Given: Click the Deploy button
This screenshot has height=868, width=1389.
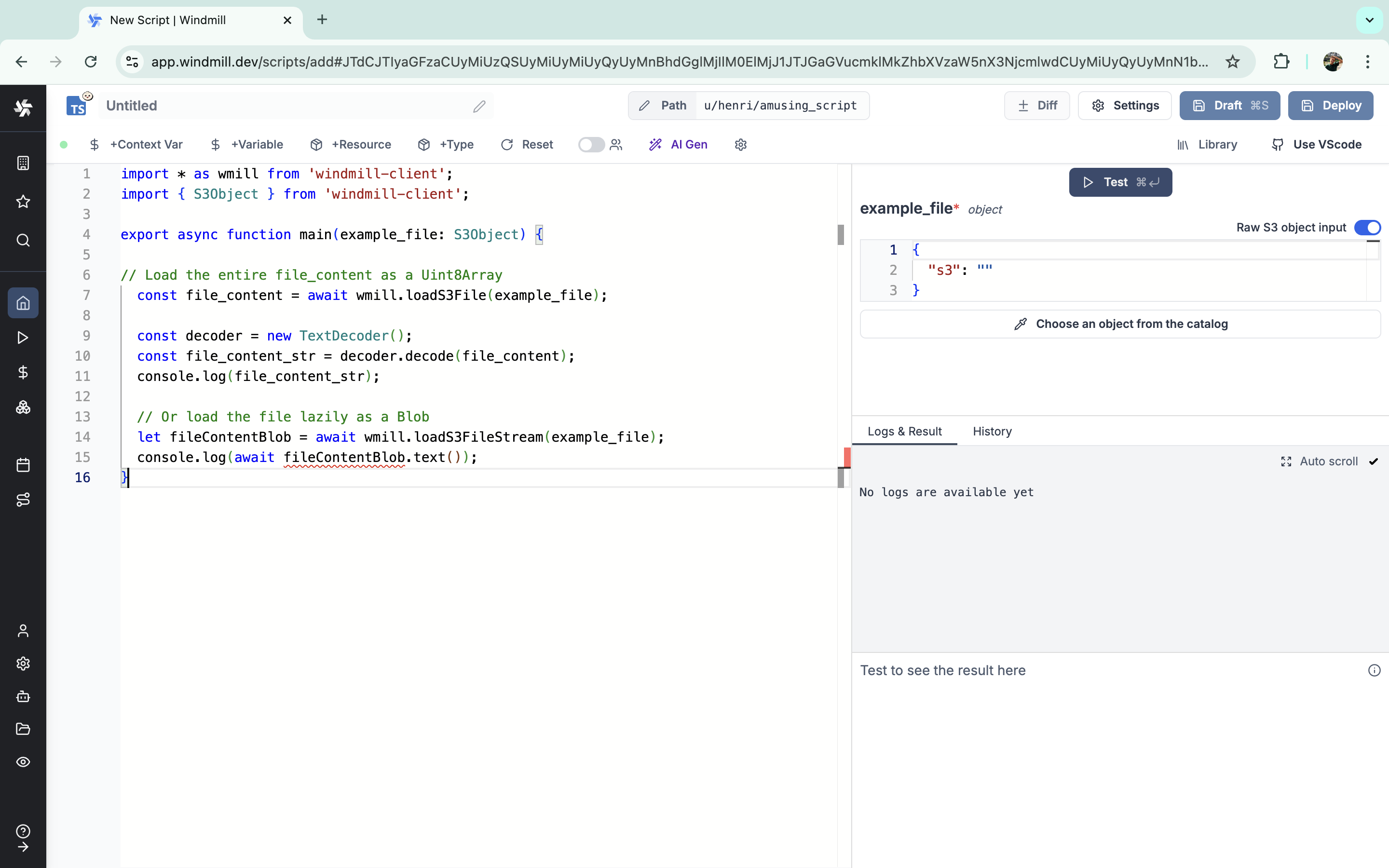Looking at the screenshot, I should tap(1331, 106).
